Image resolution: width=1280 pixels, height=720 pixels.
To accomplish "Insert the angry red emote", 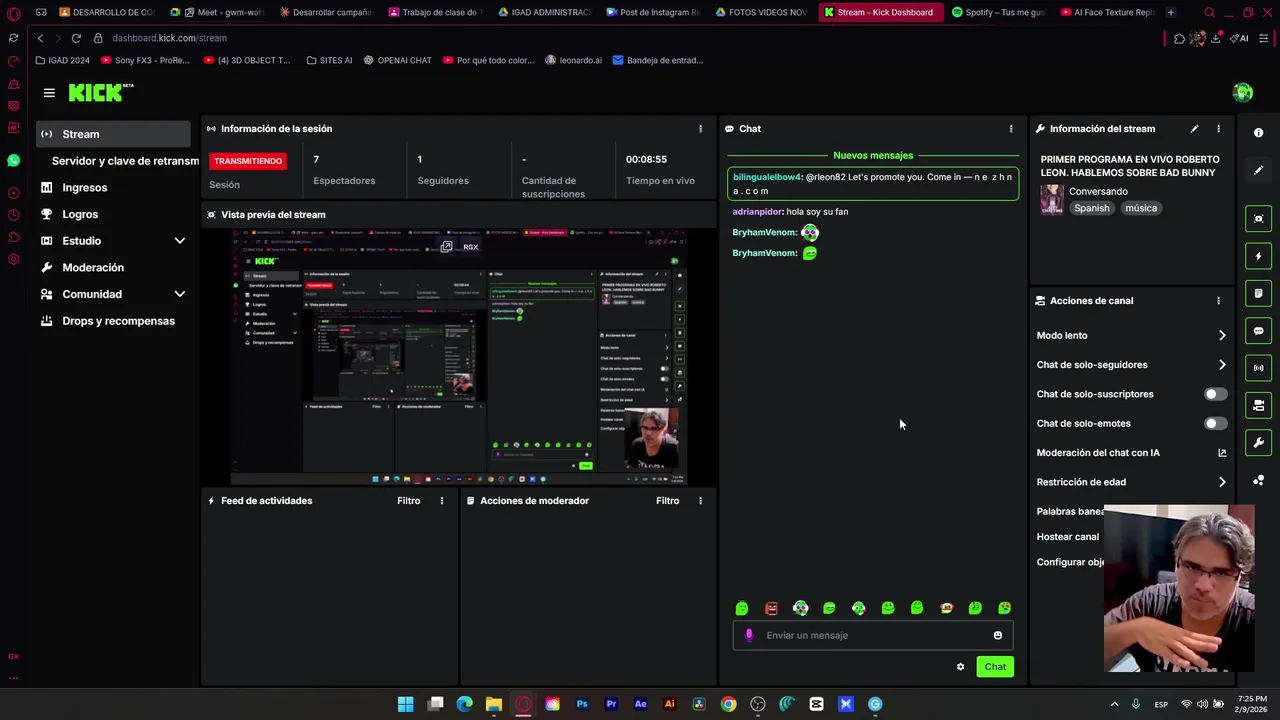I will pyautogui.click(x=771, y=608).
